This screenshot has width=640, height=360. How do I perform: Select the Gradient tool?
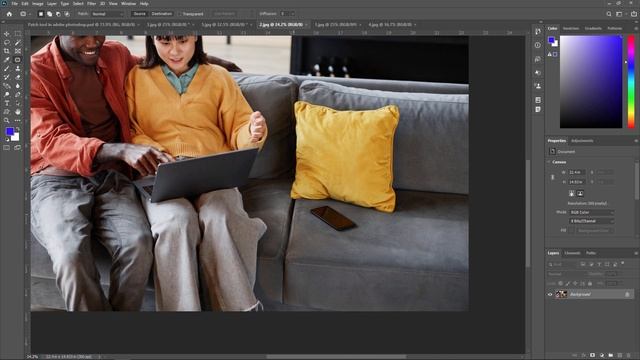click(7, 86)
